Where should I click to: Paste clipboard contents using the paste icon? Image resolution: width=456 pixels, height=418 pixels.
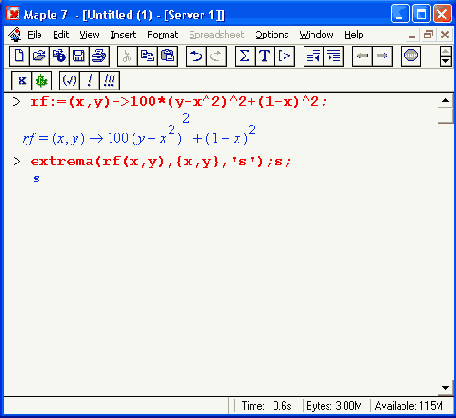pyautogui.click(x=167, y=56)
